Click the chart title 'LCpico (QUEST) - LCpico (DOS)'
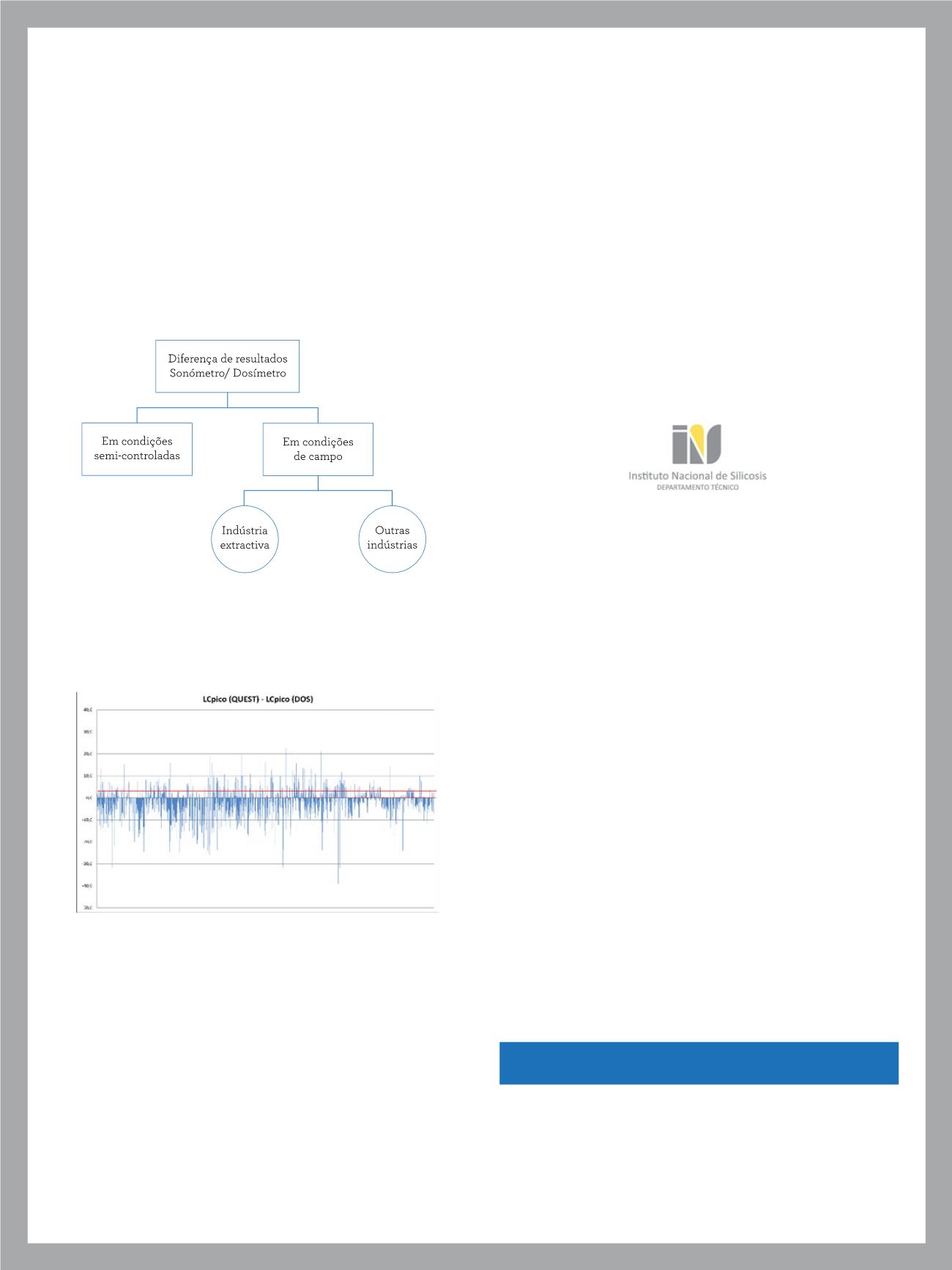The height and width of the screenshot is (1270, 952). 258,699
